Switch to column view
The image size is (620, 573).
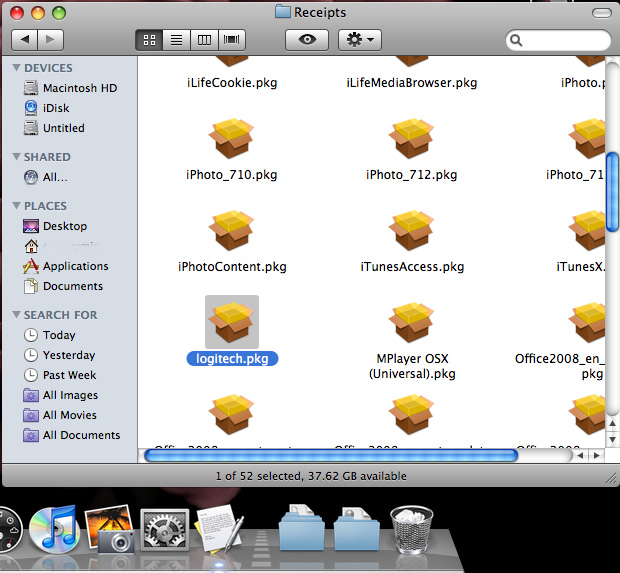tap(204, 40)
